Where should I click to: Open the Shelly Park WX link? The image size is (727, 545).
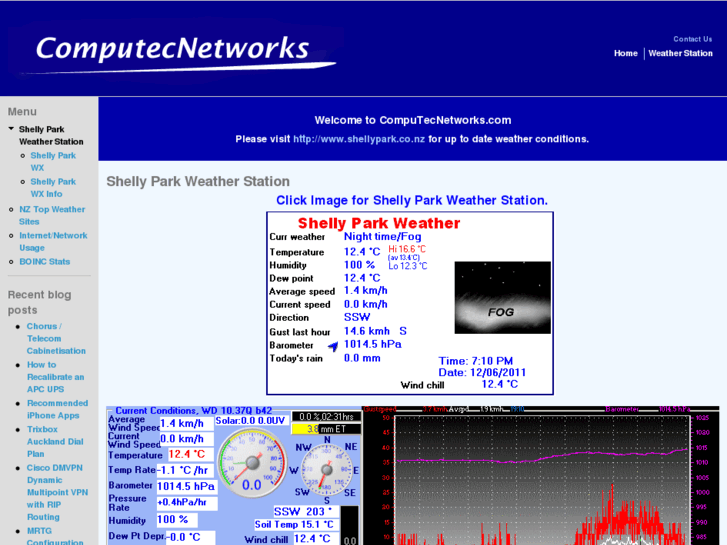(53, 161)
